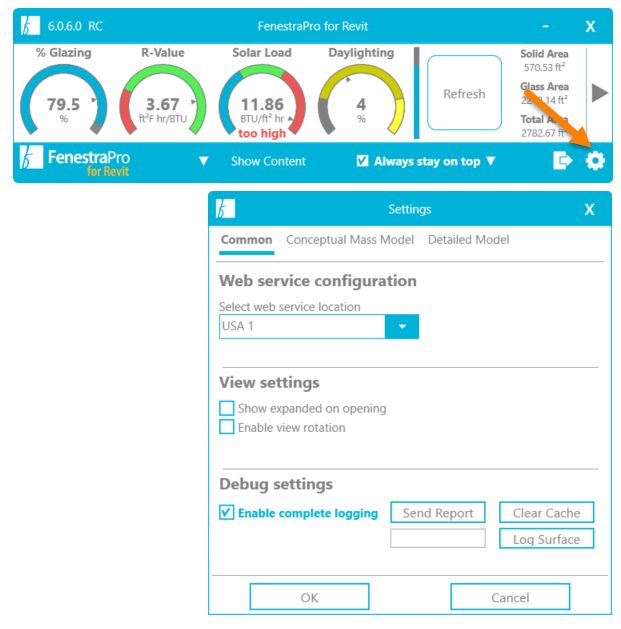621x629 pixels.
Task: Confirm settings with OK
Action: point(309,597)
